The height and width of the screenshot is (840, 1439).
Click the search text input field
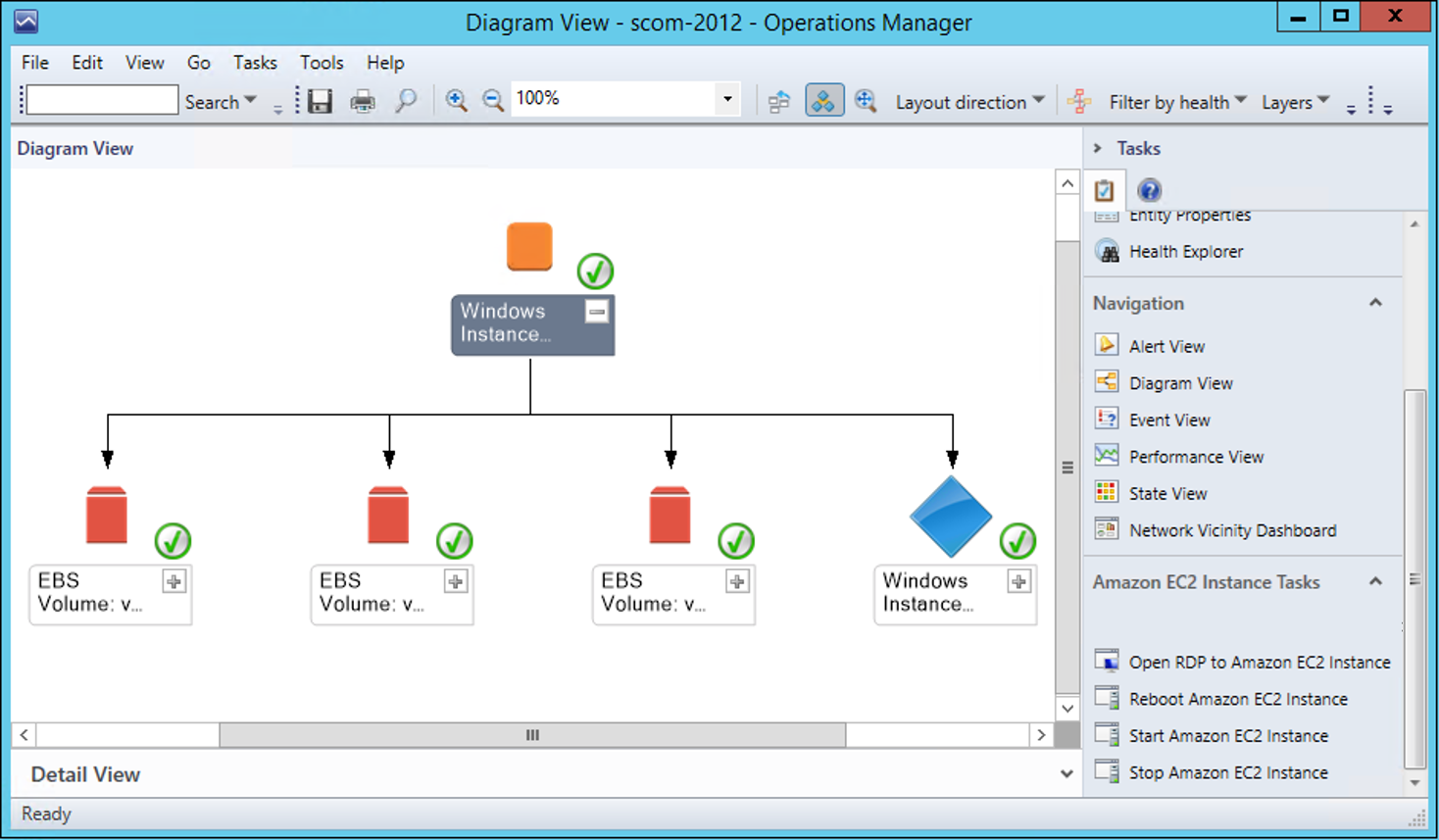[x=103, y=100]
